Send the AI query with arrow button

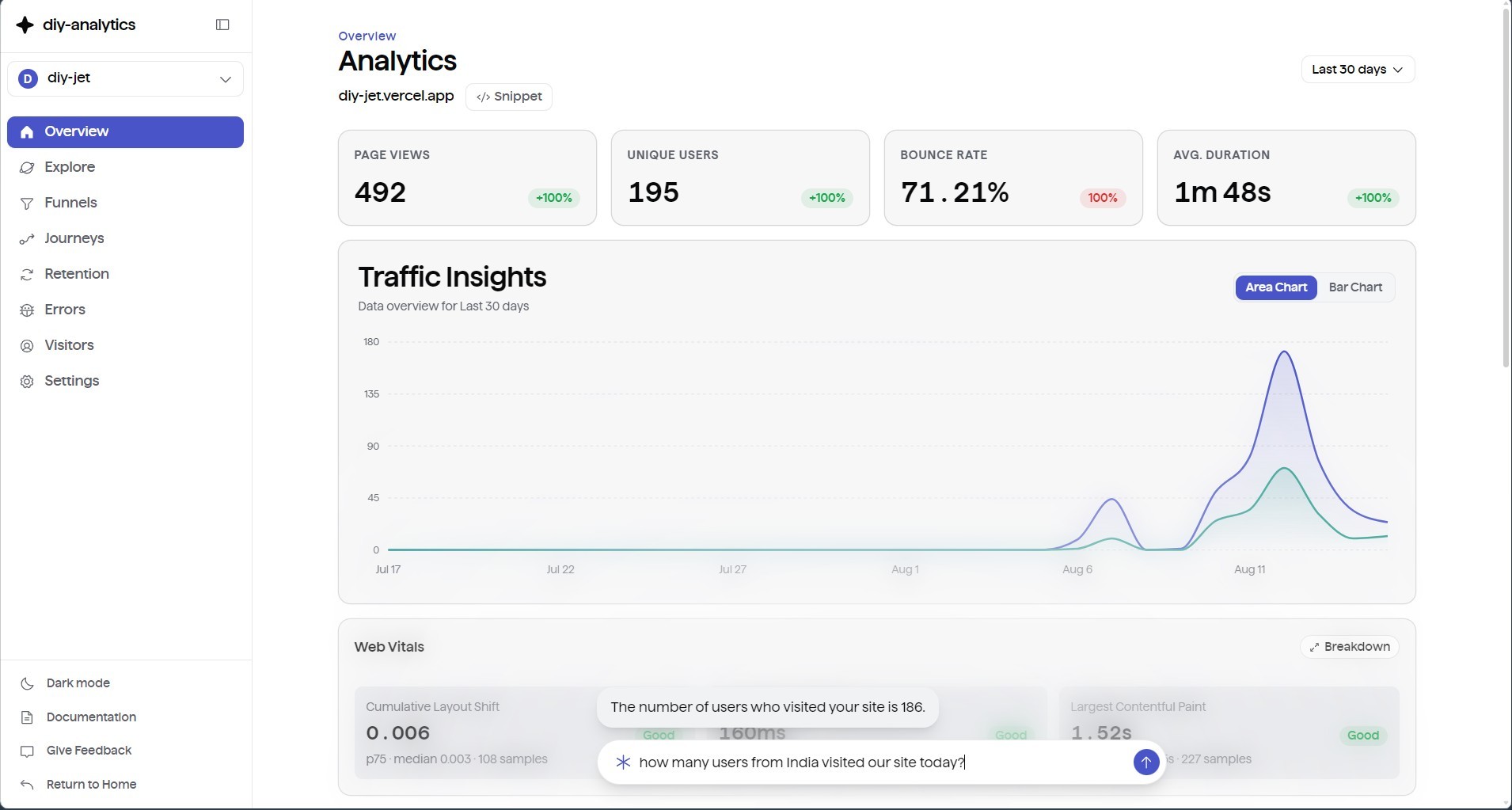click(1145, 762)
